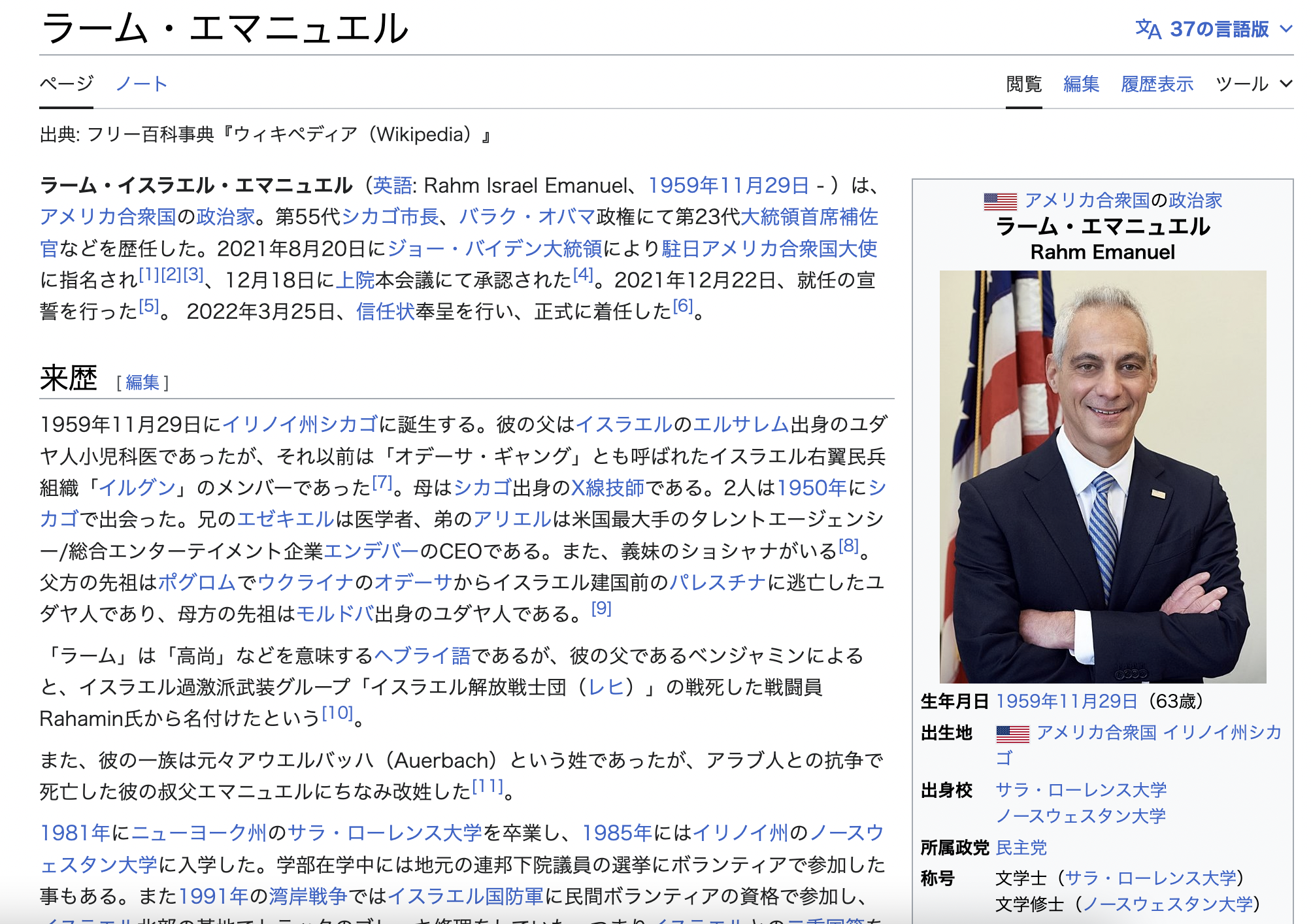The height and width of the screenshot is (924, 1311).
Task: Click citation reference [9]
Action: (601, 608)
